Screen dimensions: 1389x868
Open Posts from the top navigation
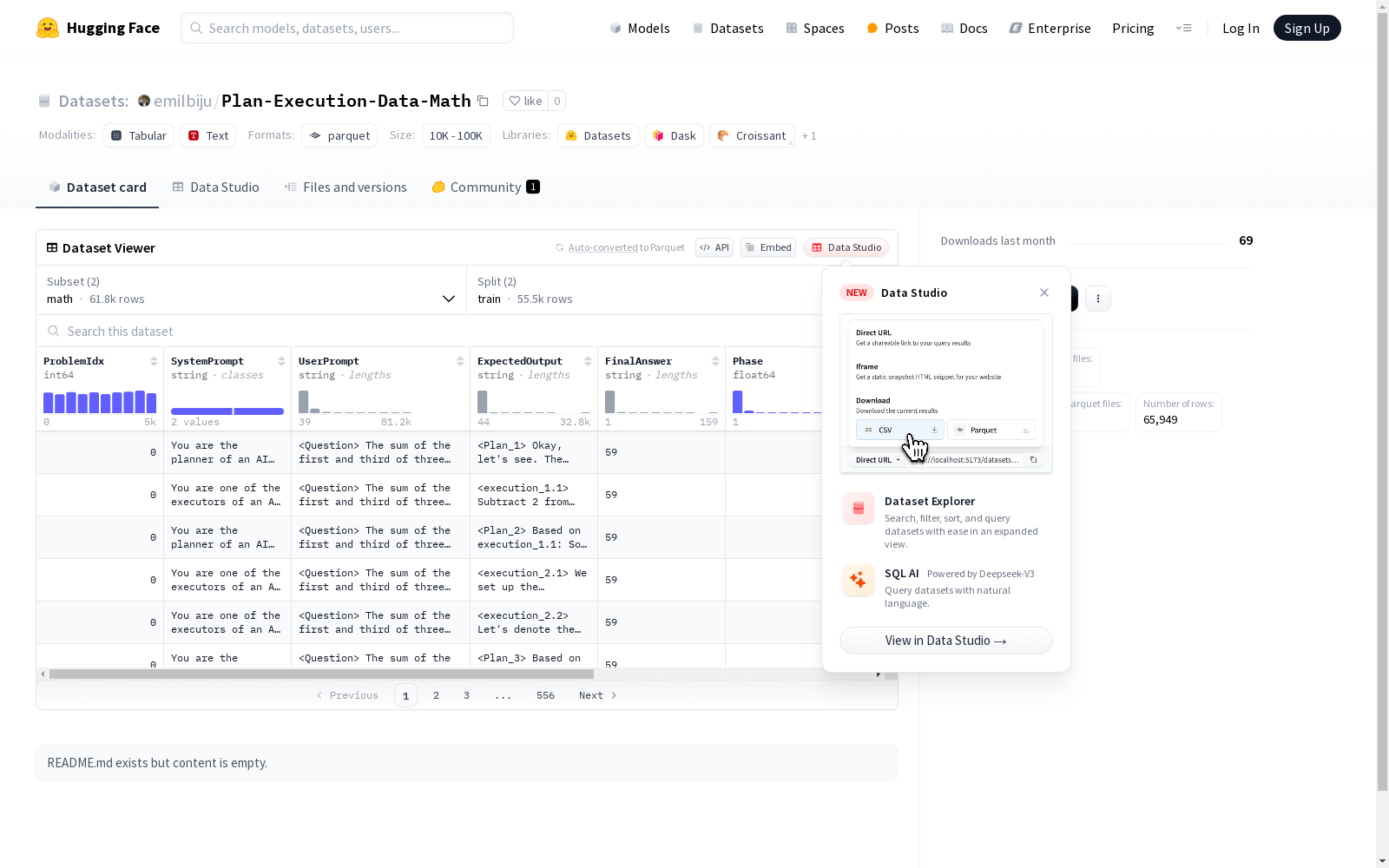coord(892,28)
